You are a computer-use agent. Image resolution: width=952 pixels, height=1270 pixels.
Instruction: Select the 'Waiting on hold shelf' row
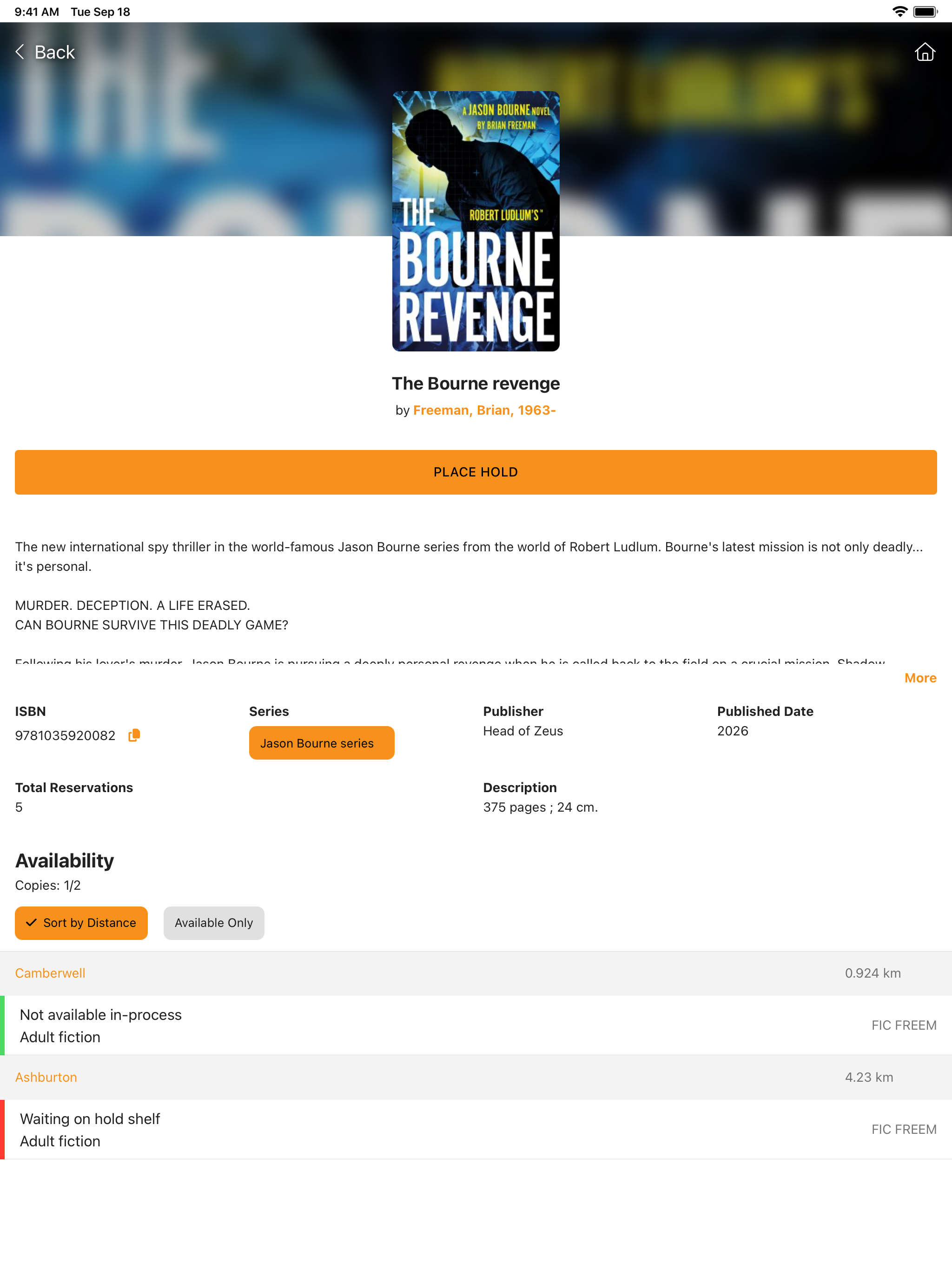pyautogui.click(x=476, y=1129)
